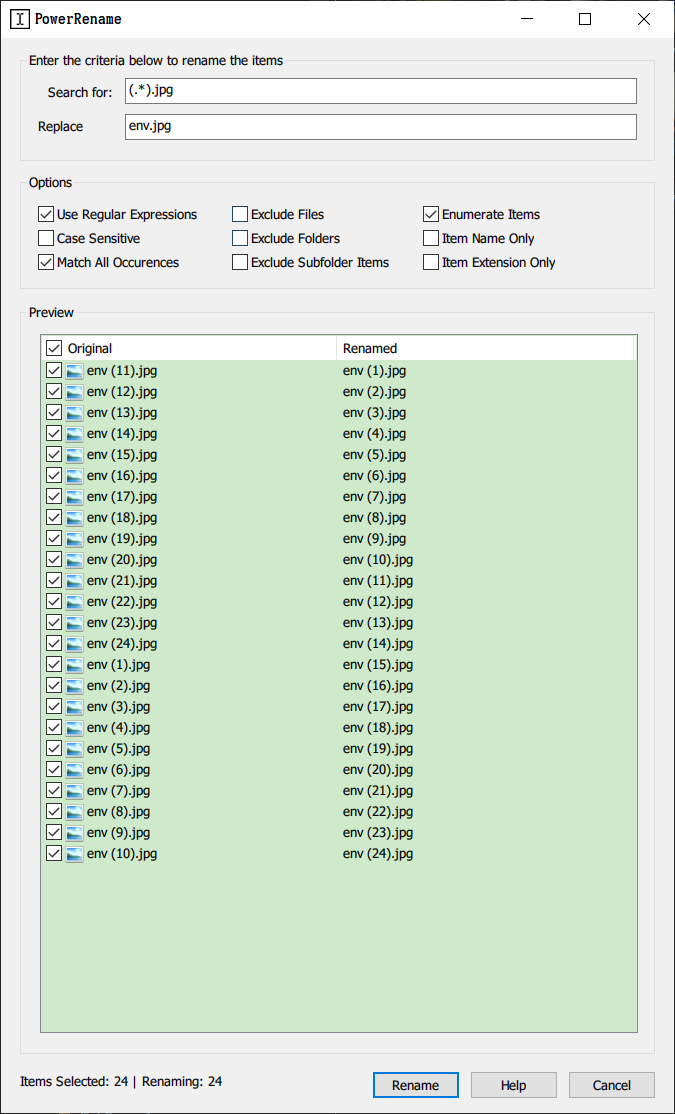Screen dimensions: 675x1114
Task: Click the image file icon for env (4).jpg
Action: (x=74, y=728)
